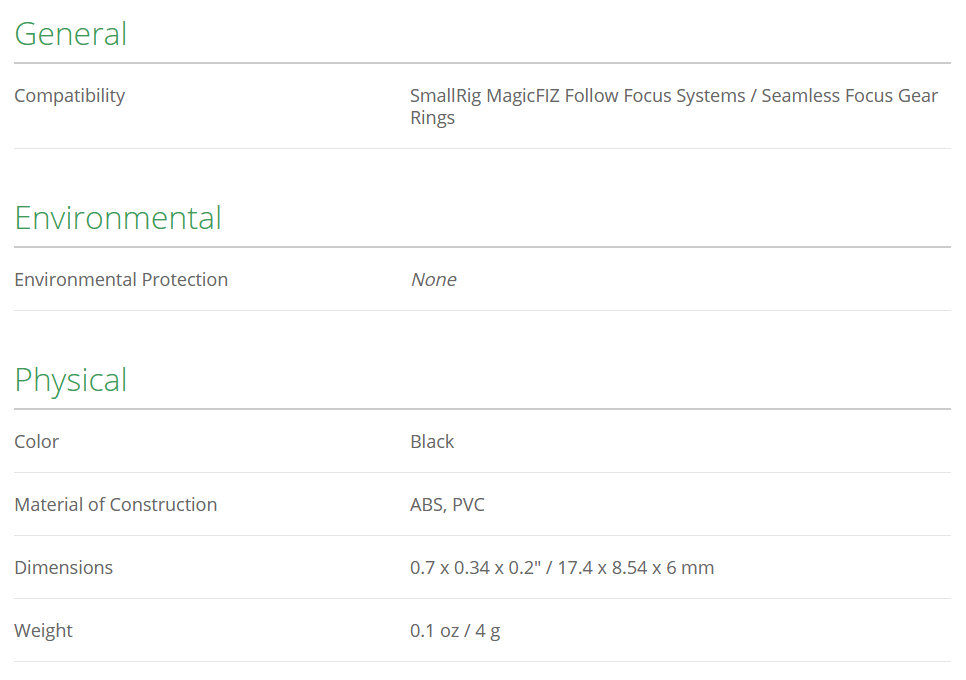Screen dimensions: 966x680
Task: Select the Dimensions label
Action: [x=64, y=567]
